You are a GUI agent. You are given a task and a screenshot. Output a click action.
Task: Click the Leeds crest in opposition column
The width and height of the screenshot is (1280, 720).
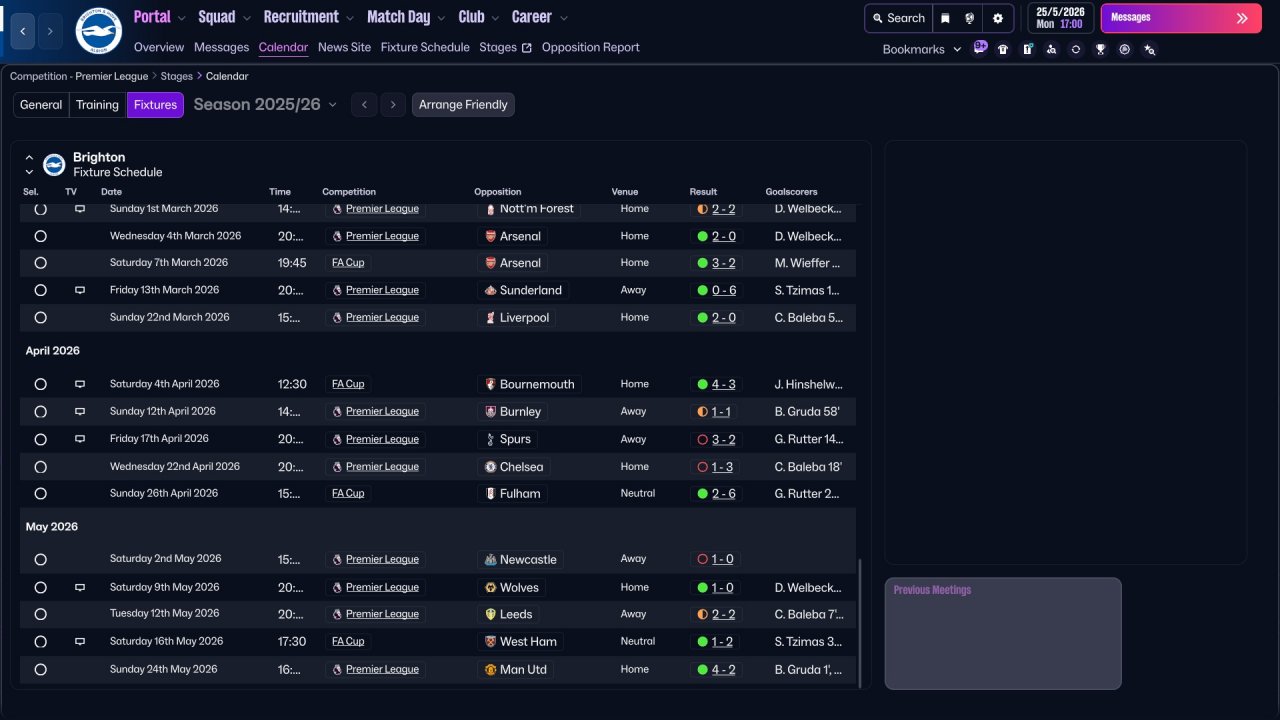pos(490,614)
